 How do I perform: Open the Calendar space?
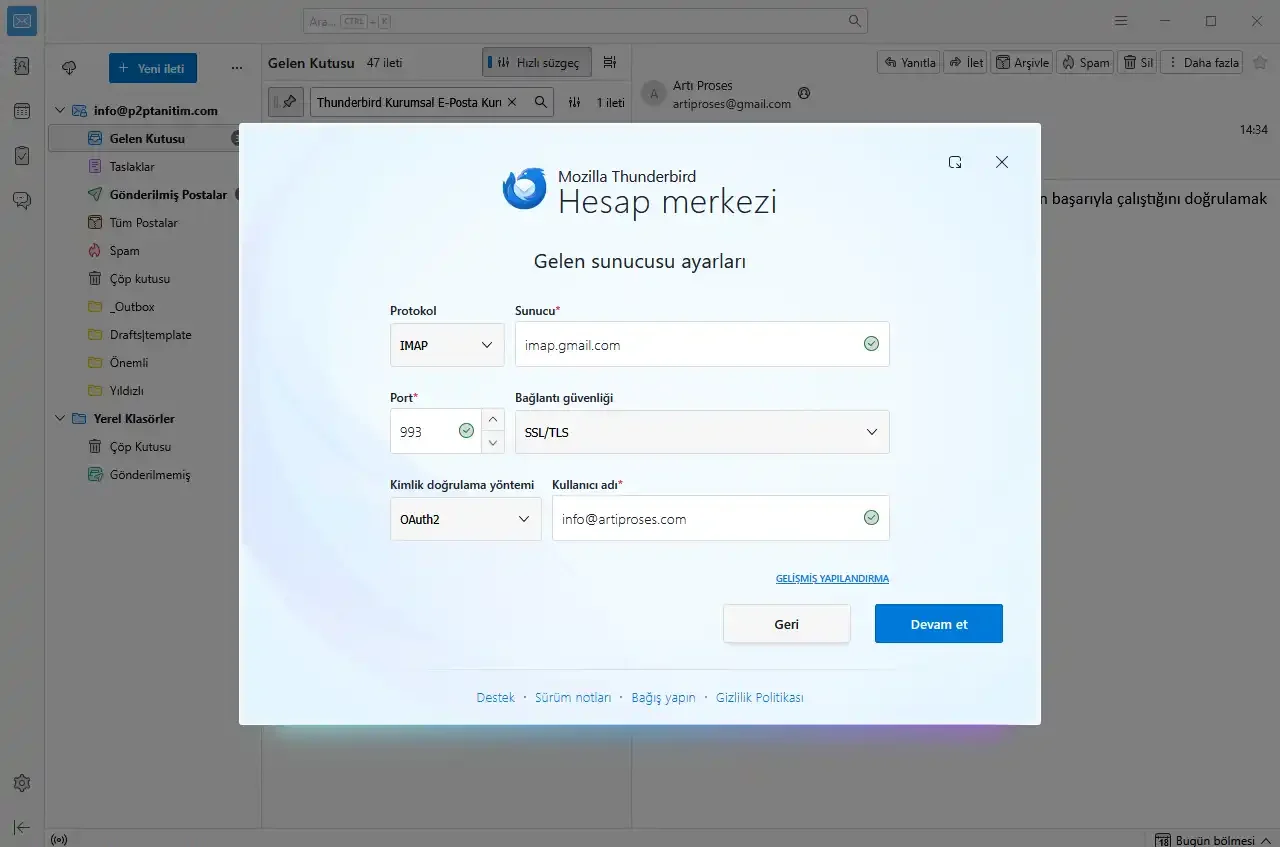(x=22, y=111)
